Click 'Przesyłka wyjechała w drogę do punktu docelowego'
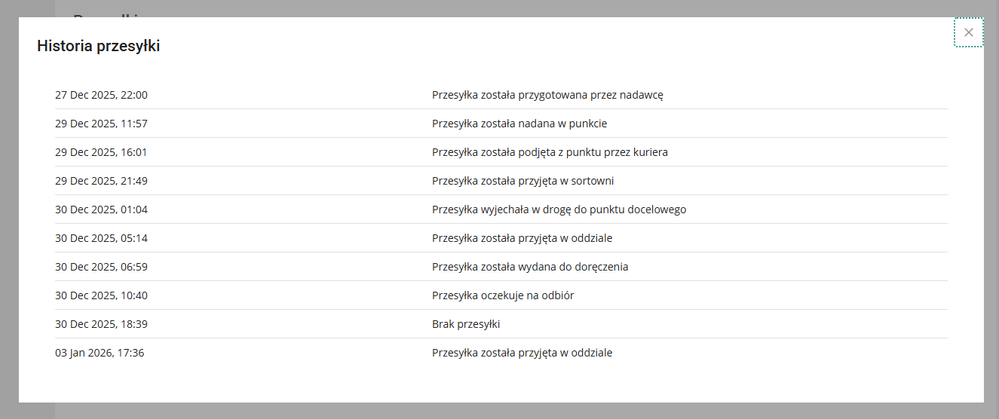This screenshot has height=419, width=999. 559,210
